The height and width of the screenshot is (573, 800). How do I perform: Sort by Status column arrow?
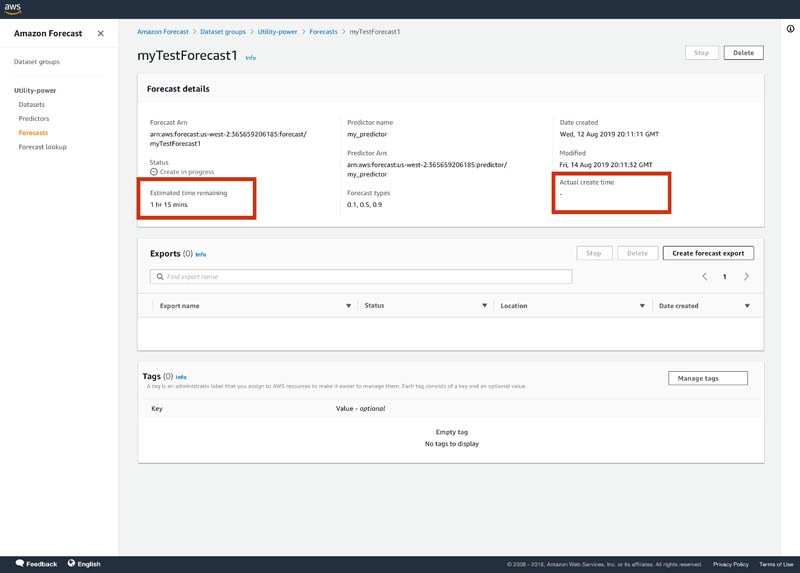pos(484,306)
